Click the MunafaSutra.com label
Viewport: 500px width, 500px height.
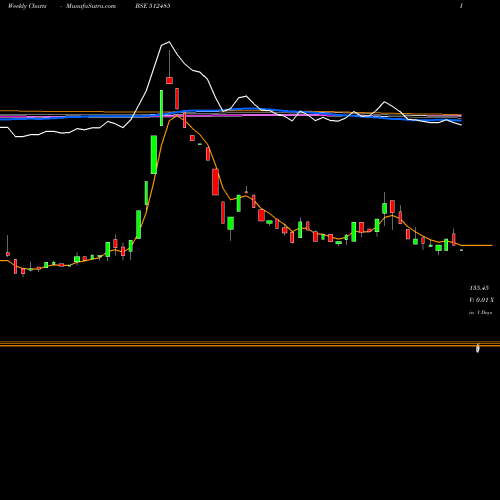point(91,6)
